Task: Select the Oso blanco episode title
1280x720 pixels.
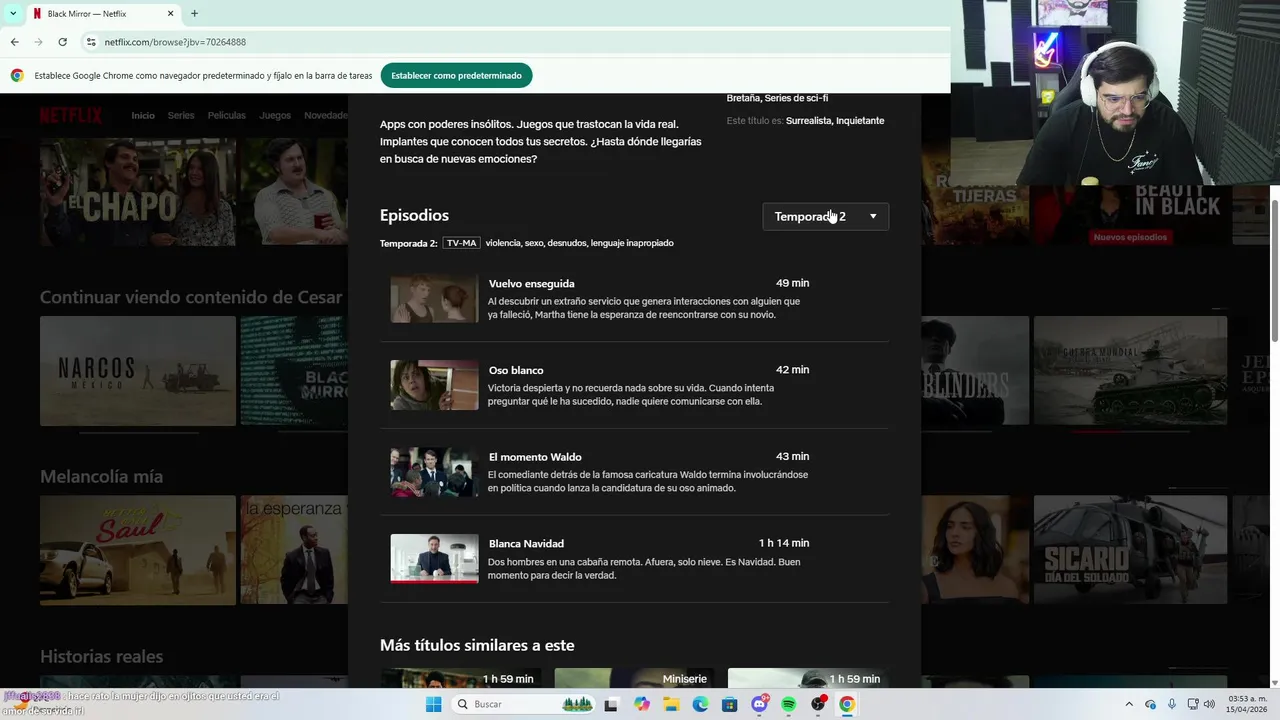Action: pyautogui.click(x=516, y=370)
